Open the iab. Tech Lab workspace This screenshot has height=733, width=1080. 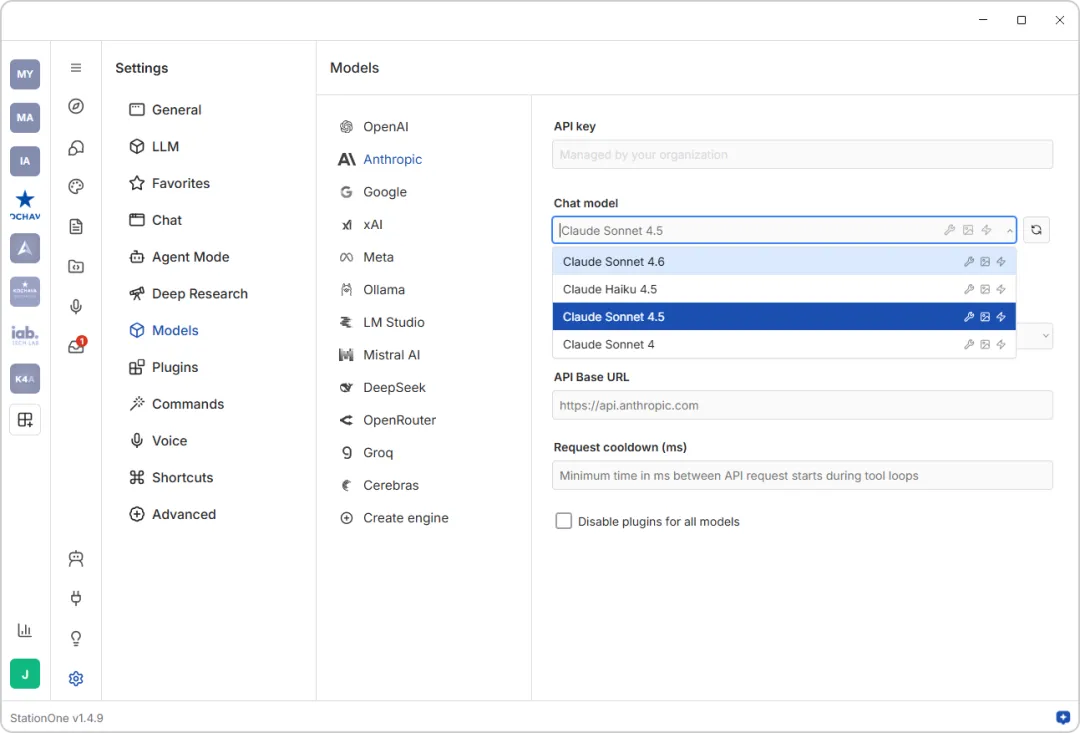pyautogui.click(x=25, y=335)
